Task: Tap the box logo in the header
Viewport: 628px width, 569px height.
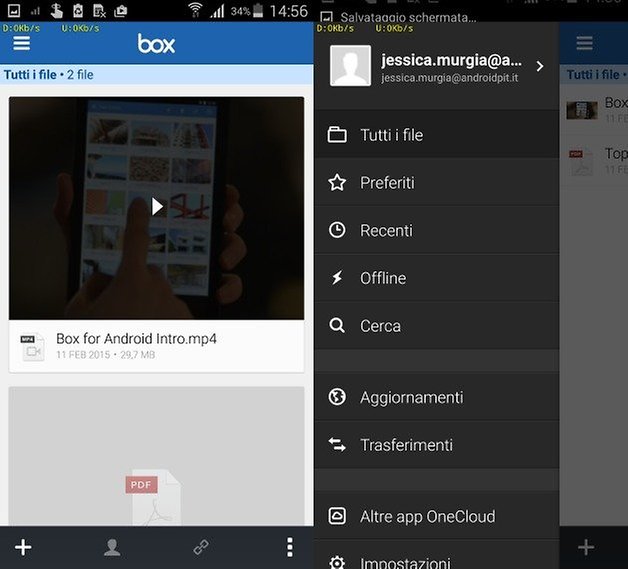Action: (x=156, y=44)
